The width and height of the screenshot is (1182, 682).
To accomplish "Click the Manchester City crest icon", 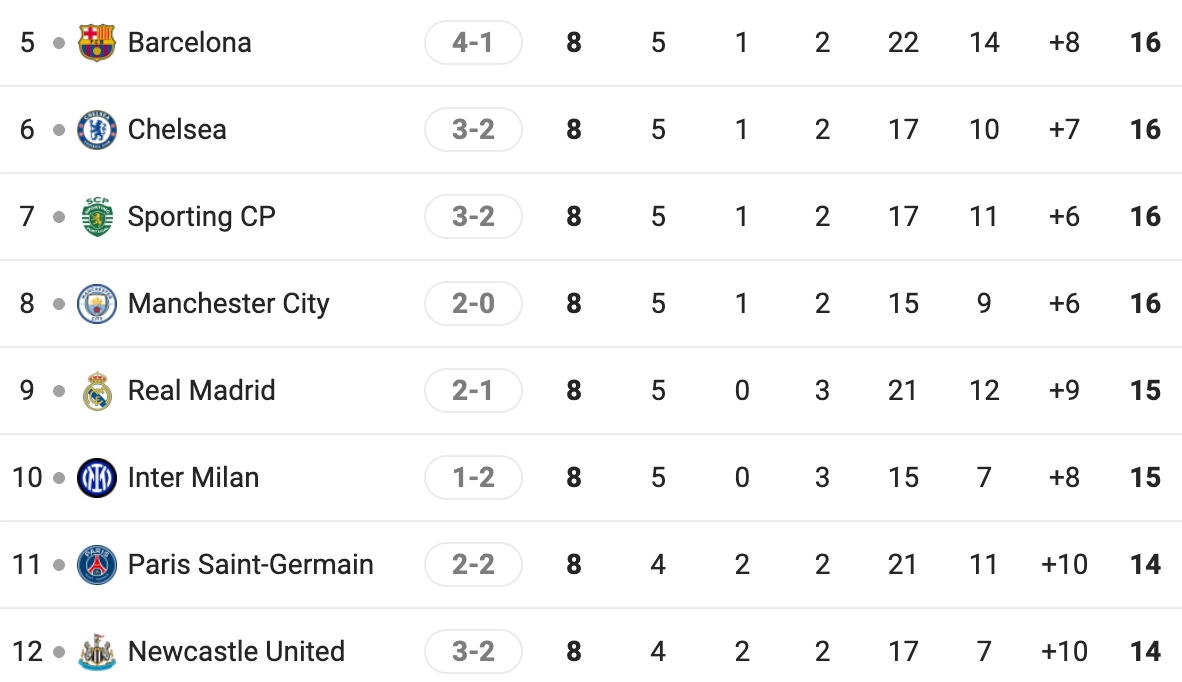I will [x=97, y=304].
